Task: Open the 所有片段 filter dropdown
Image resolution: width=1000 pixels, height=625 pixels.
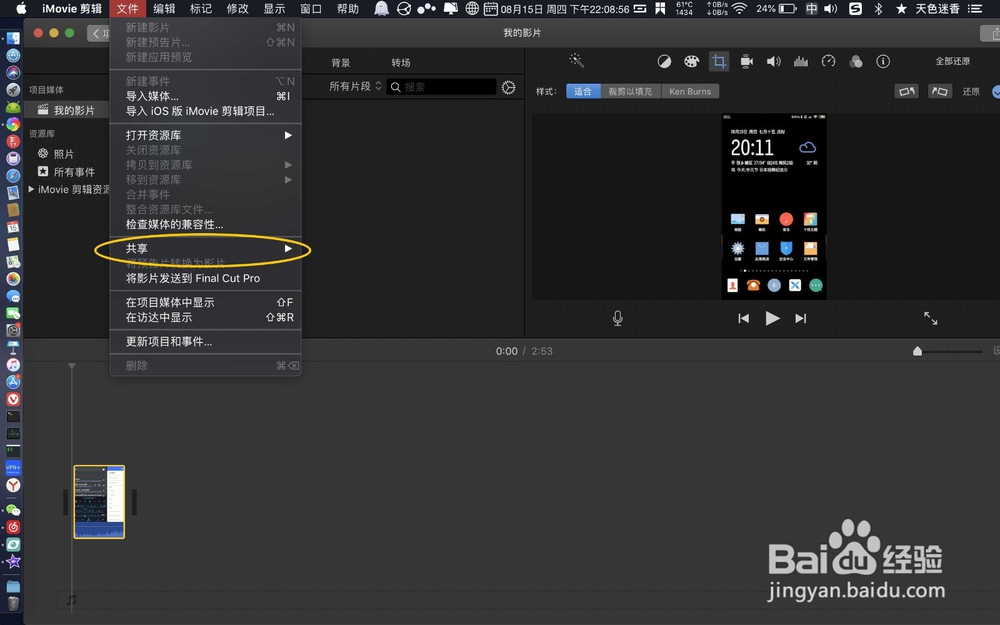Action: click(x=355, y=86)
